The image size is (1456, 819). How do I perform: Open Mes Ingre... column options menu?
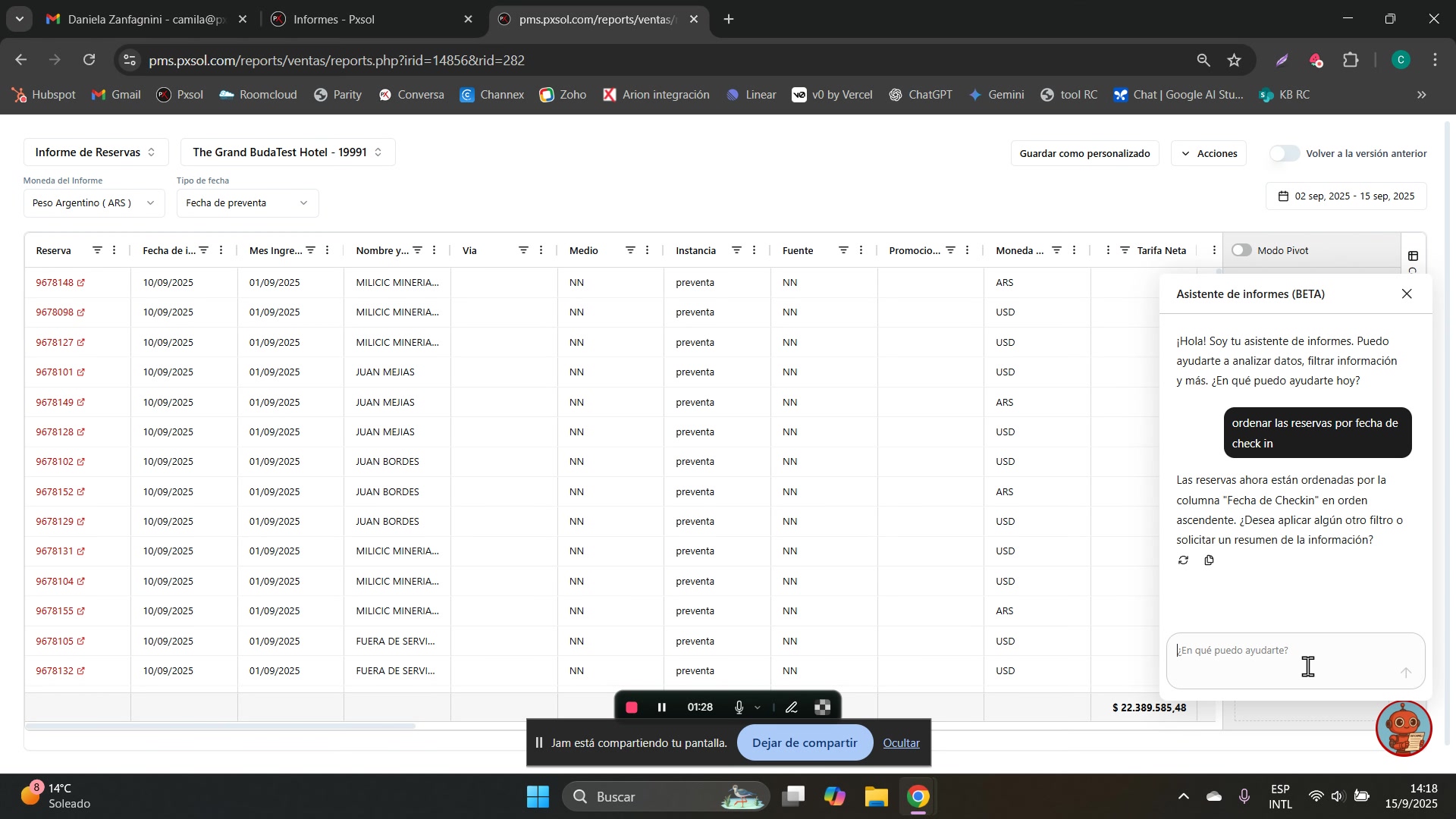pyautogui.click(x=328, y=250)
